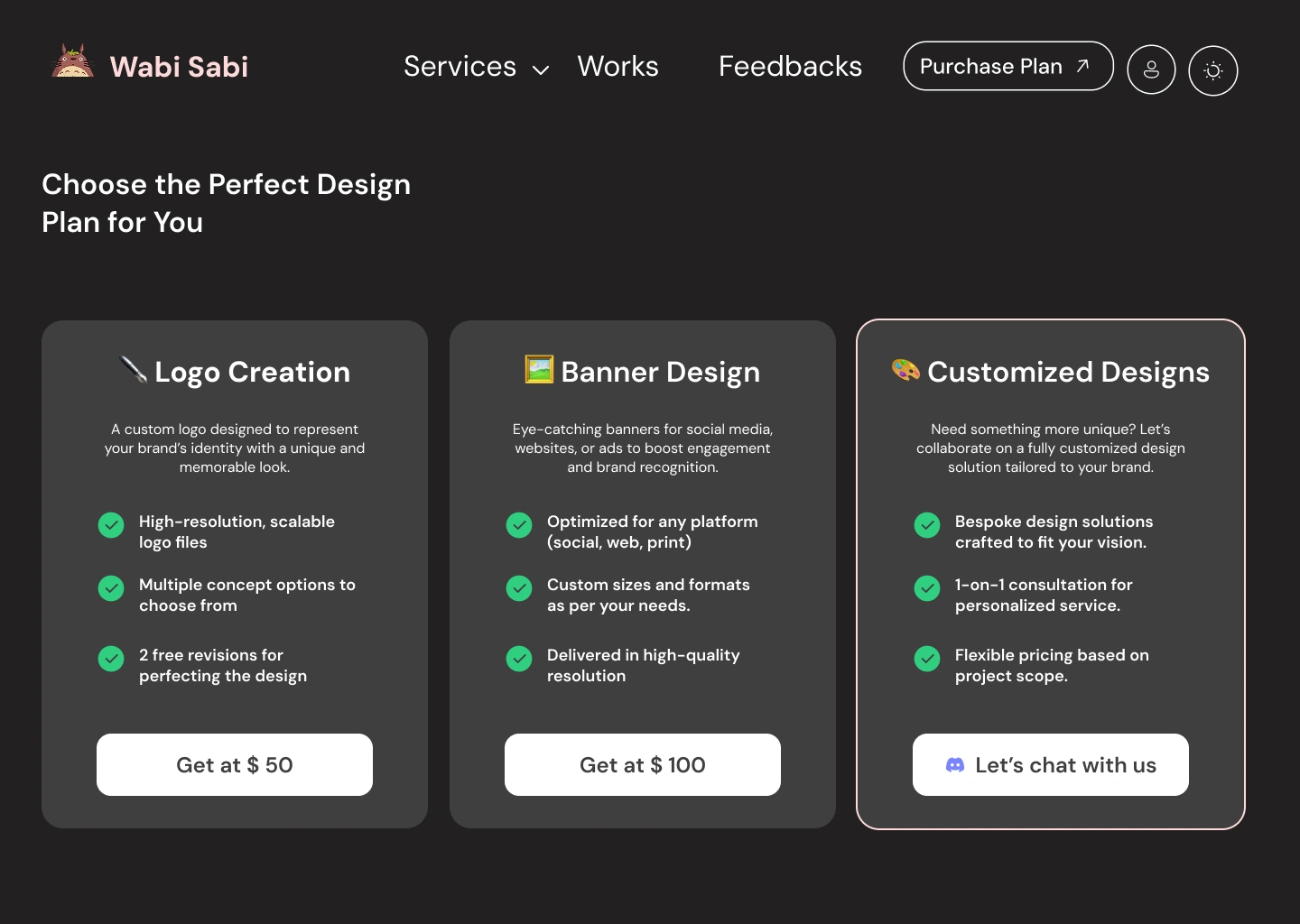Click the palette icon beside Customized Designs
The width and height of the screenshot is (1300, 924).
pos(905,370)
